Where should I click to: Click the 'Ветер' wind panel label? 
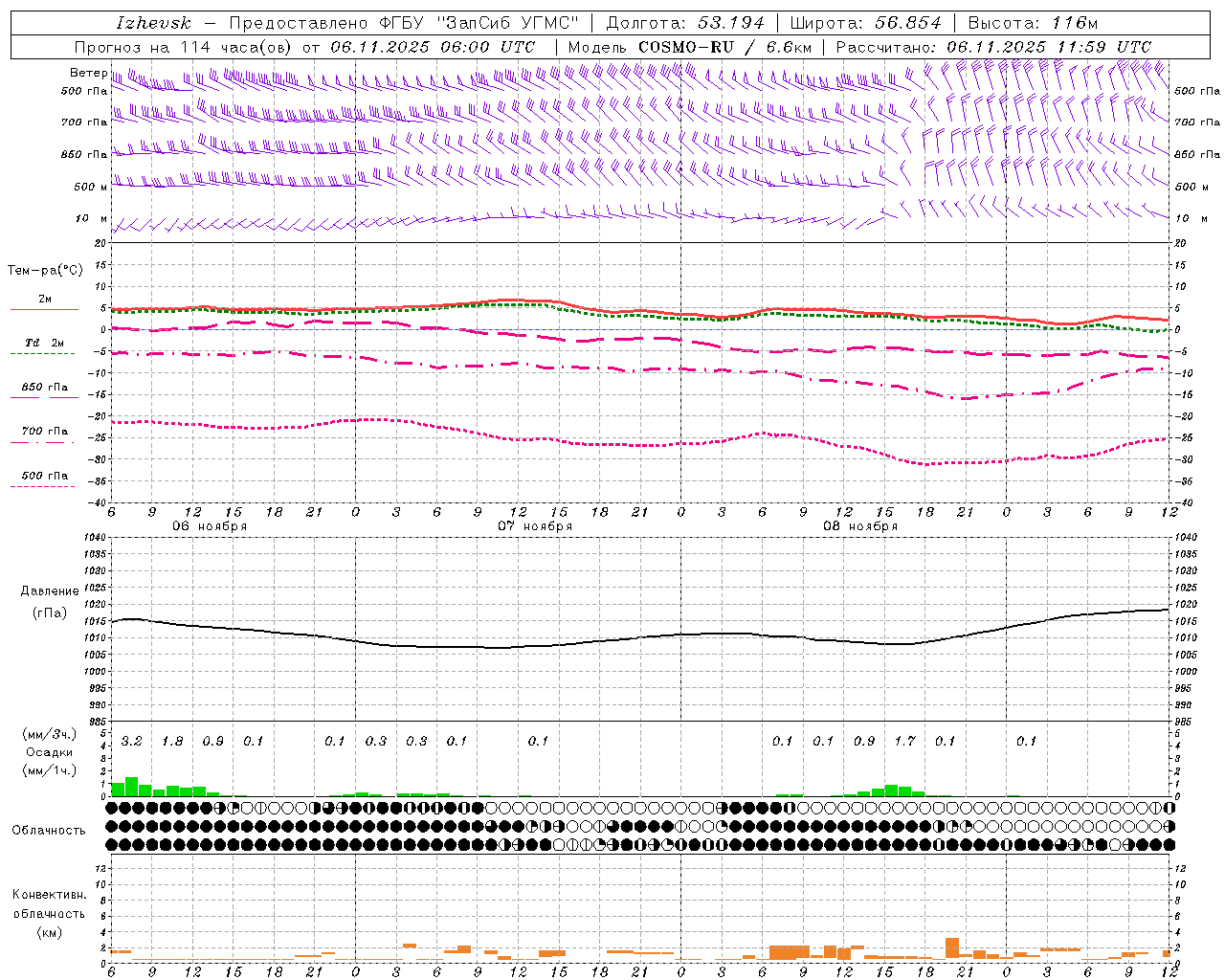(x=88, y=73)
